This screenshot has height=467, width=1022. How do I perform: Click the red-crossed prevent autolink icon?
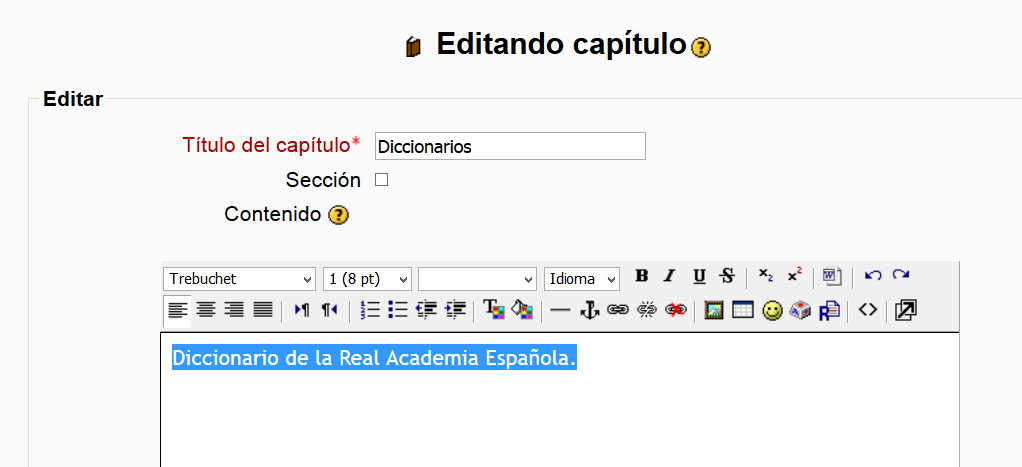675,310
